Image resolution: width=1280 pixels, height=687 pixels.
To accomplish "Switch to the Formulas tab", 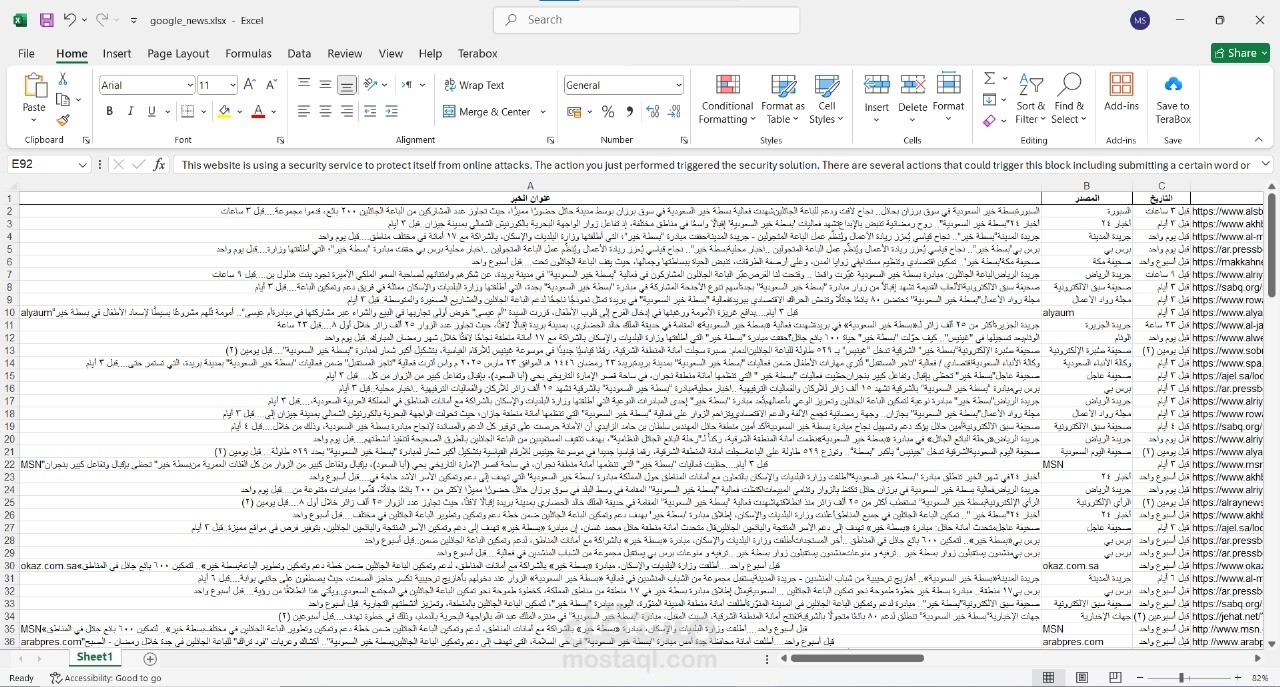I will [x=248, y=54].
